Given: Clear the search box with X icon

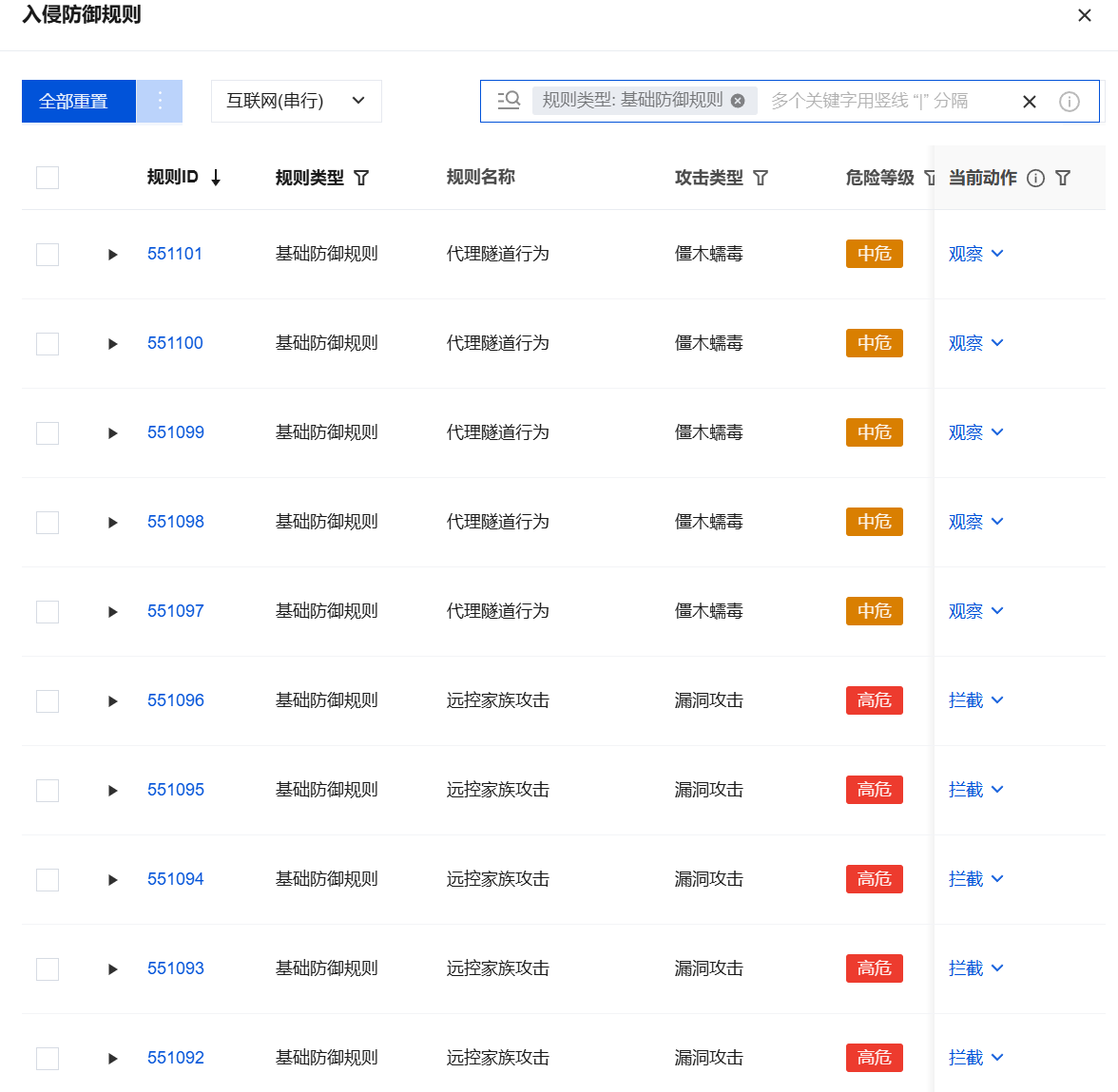Looking at the screenshot, I should [x=1030, y=102].
